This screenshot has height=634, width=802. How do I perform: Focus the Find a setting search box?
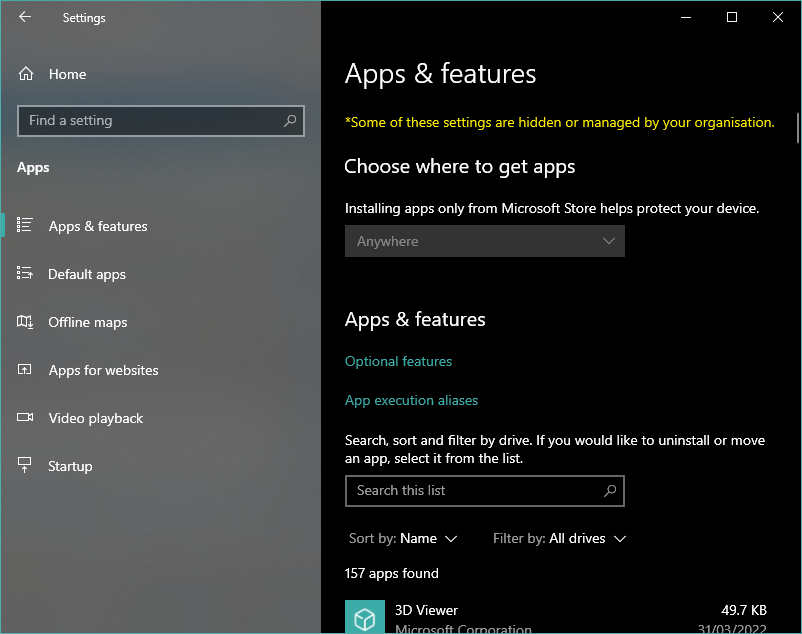(x=150, y=121)
